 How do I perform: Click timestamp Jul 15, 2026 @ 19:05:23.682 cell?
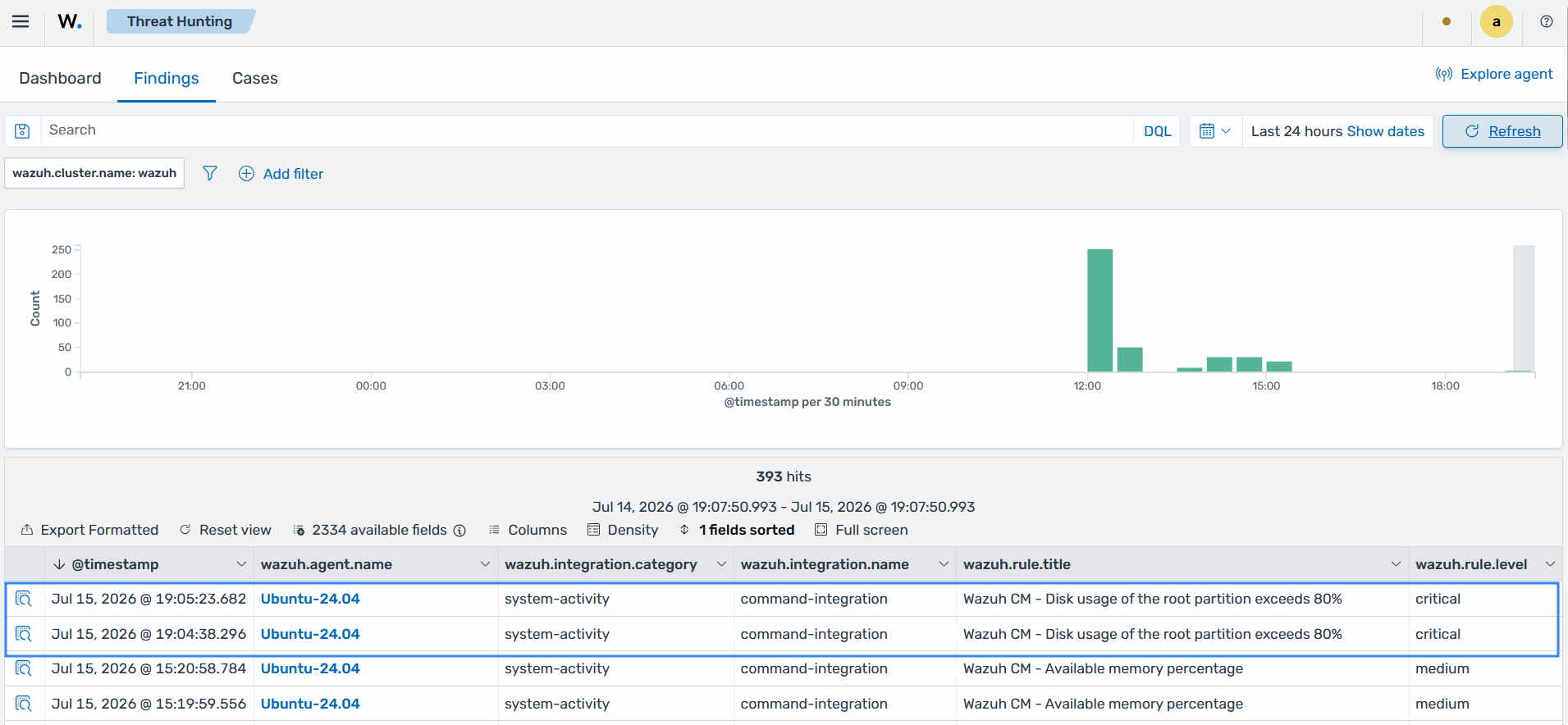149,599
